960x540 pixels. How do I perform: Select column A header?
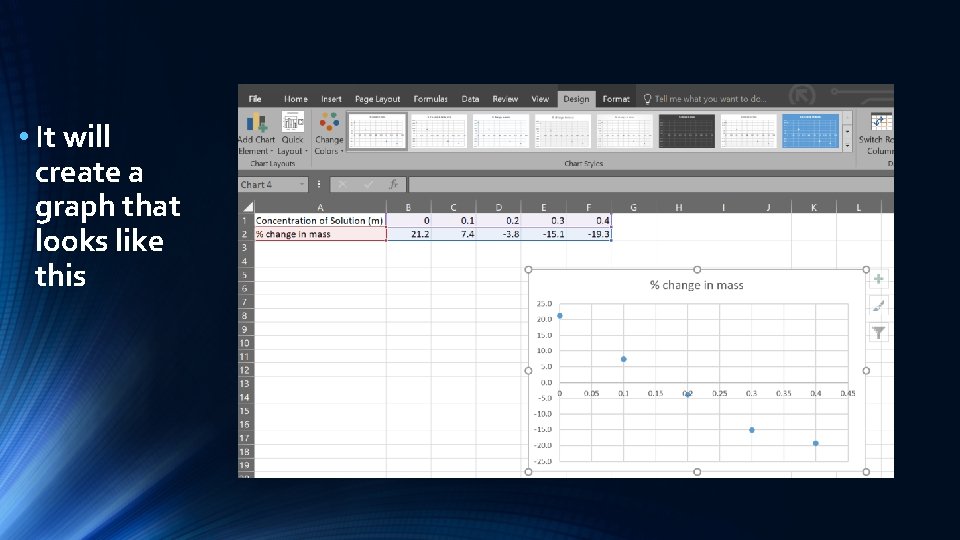[320, 207]
